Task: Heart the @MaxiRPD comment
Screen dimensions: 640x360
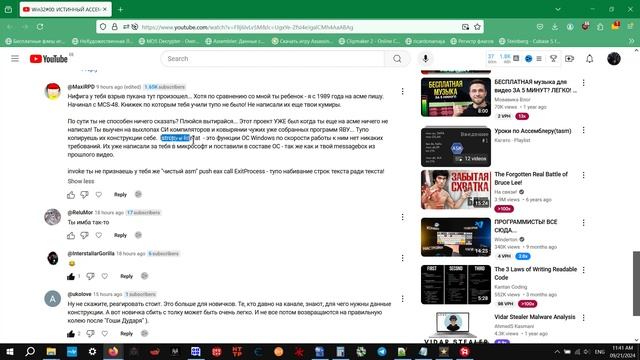Action: coord(99,195)
